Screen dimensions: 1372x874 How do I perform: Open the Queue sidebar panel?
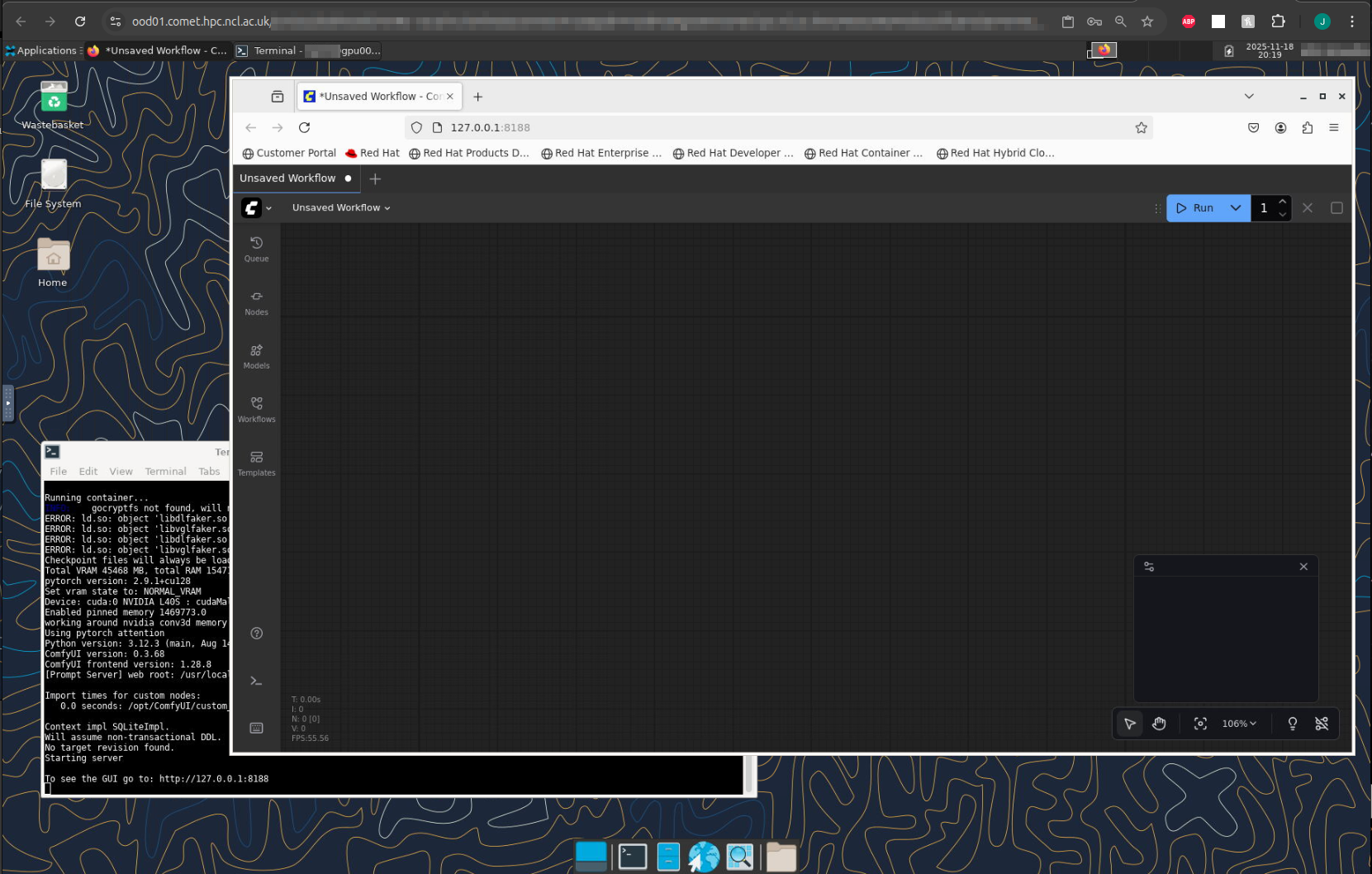(x=256, y=248)
